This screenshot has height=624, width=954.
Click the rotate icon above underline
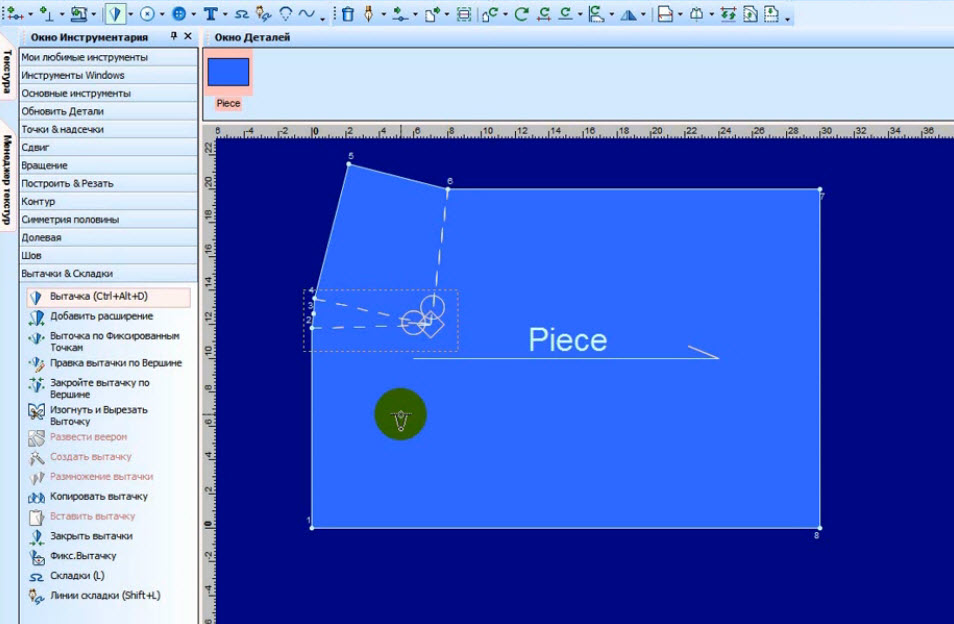[566, 13]
